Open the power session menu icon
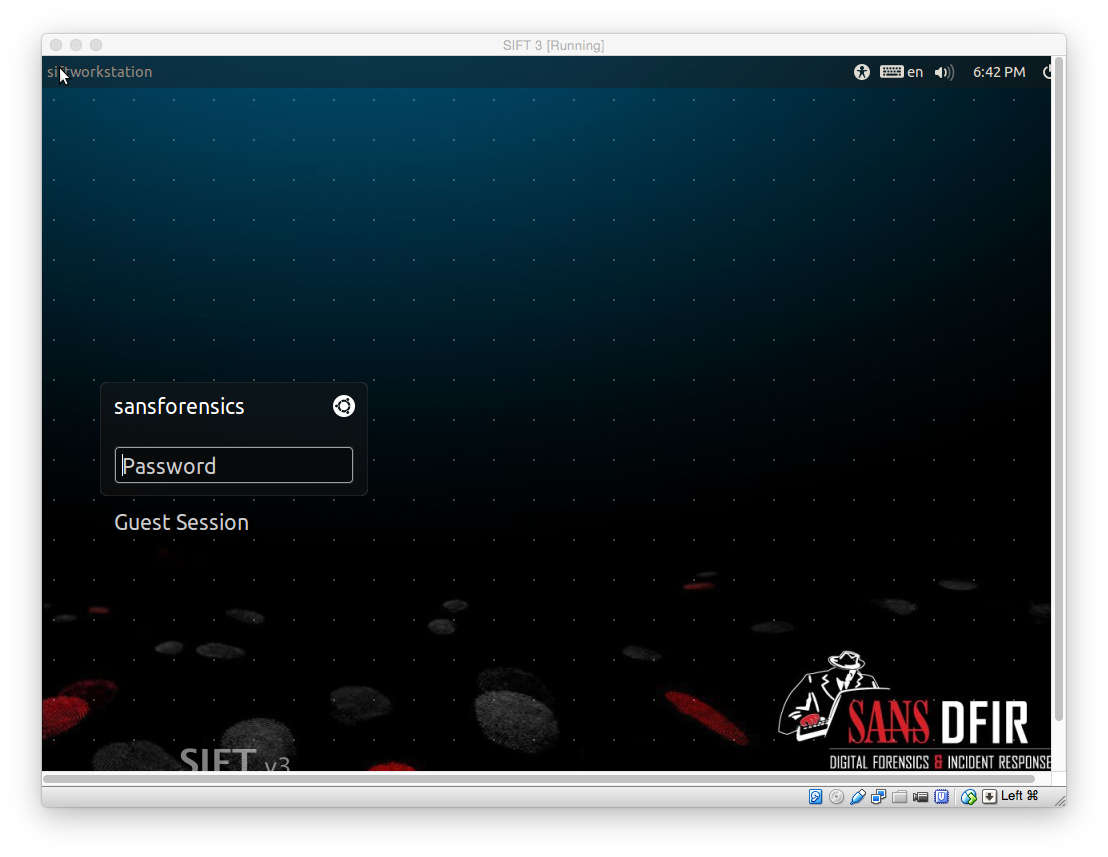The image size is (1108, 857). click(x=1047, y=72)
